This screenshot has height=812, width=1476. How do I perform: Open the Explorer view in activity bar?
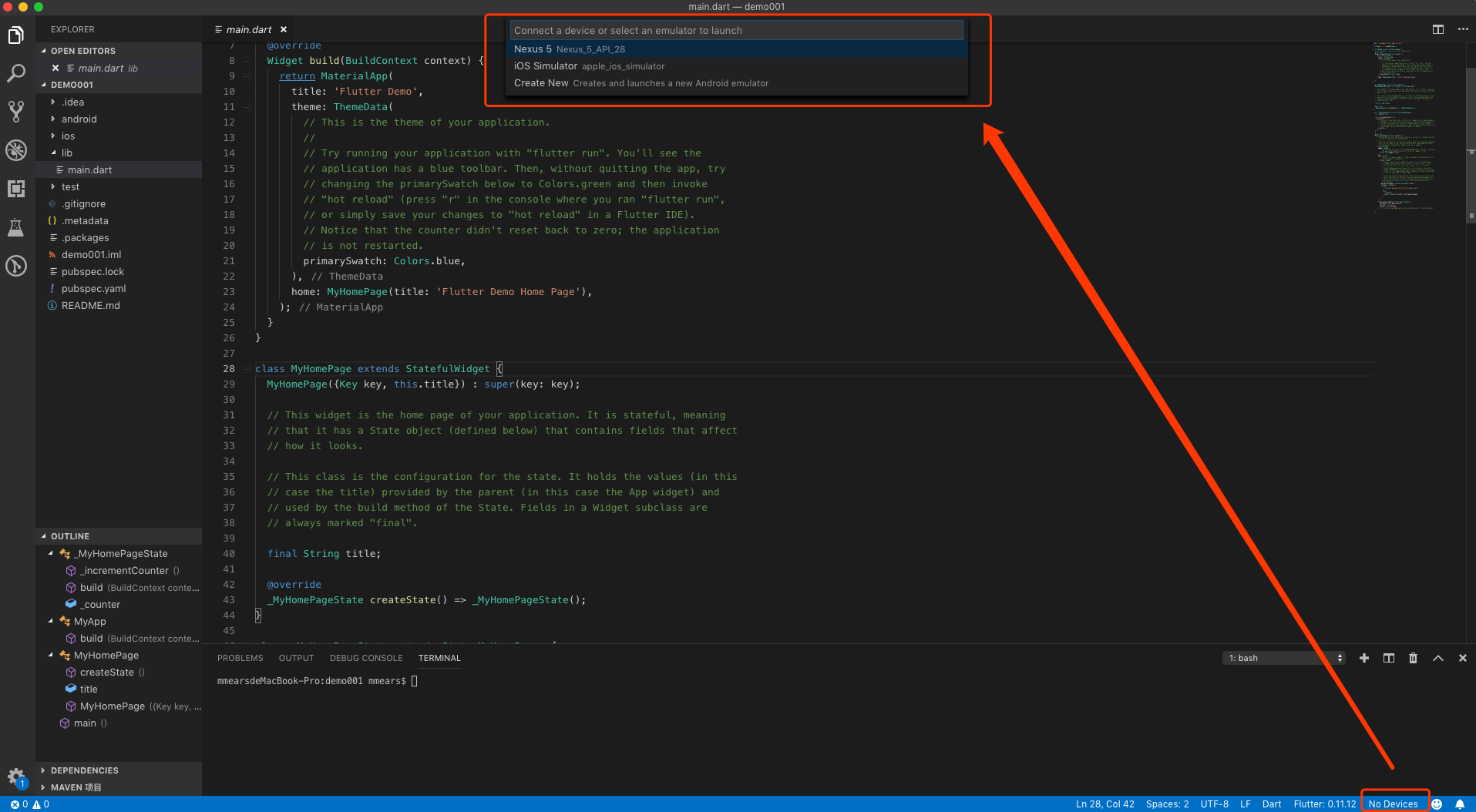coord(16,35)
